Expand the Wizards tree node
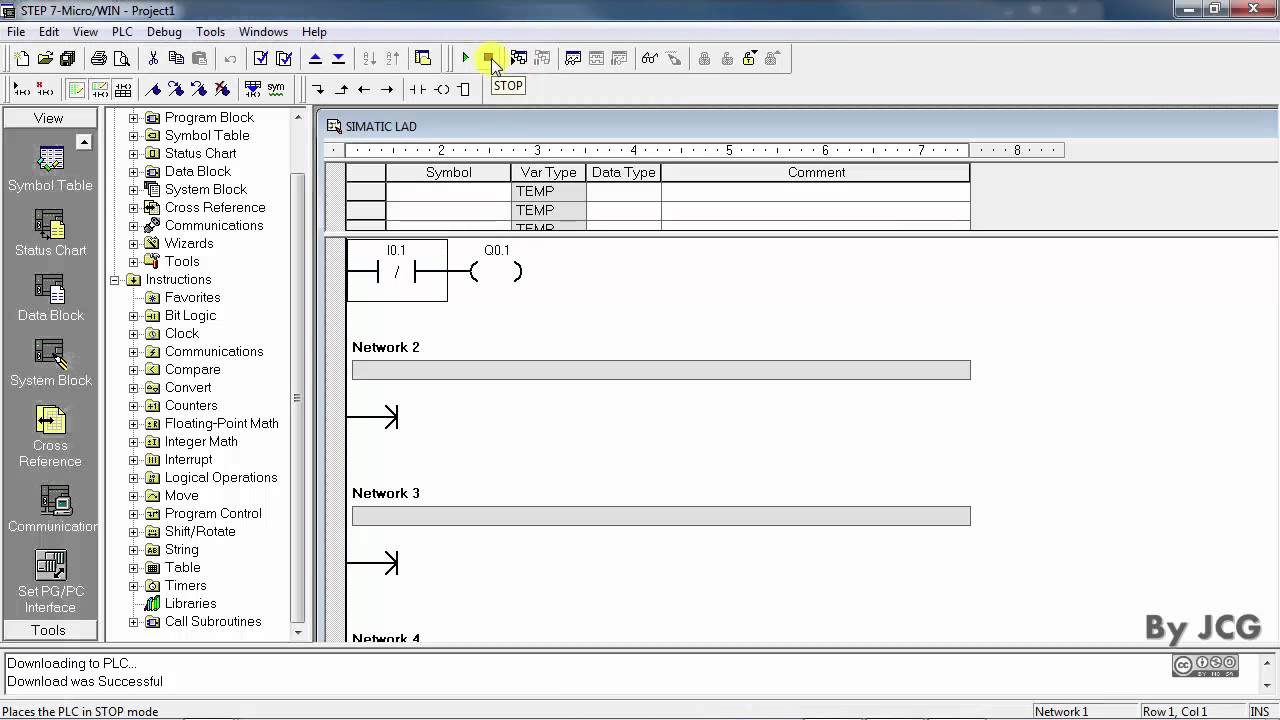Screen dimensions: 1280x720 pyautogui.click(x=134, y=244)
